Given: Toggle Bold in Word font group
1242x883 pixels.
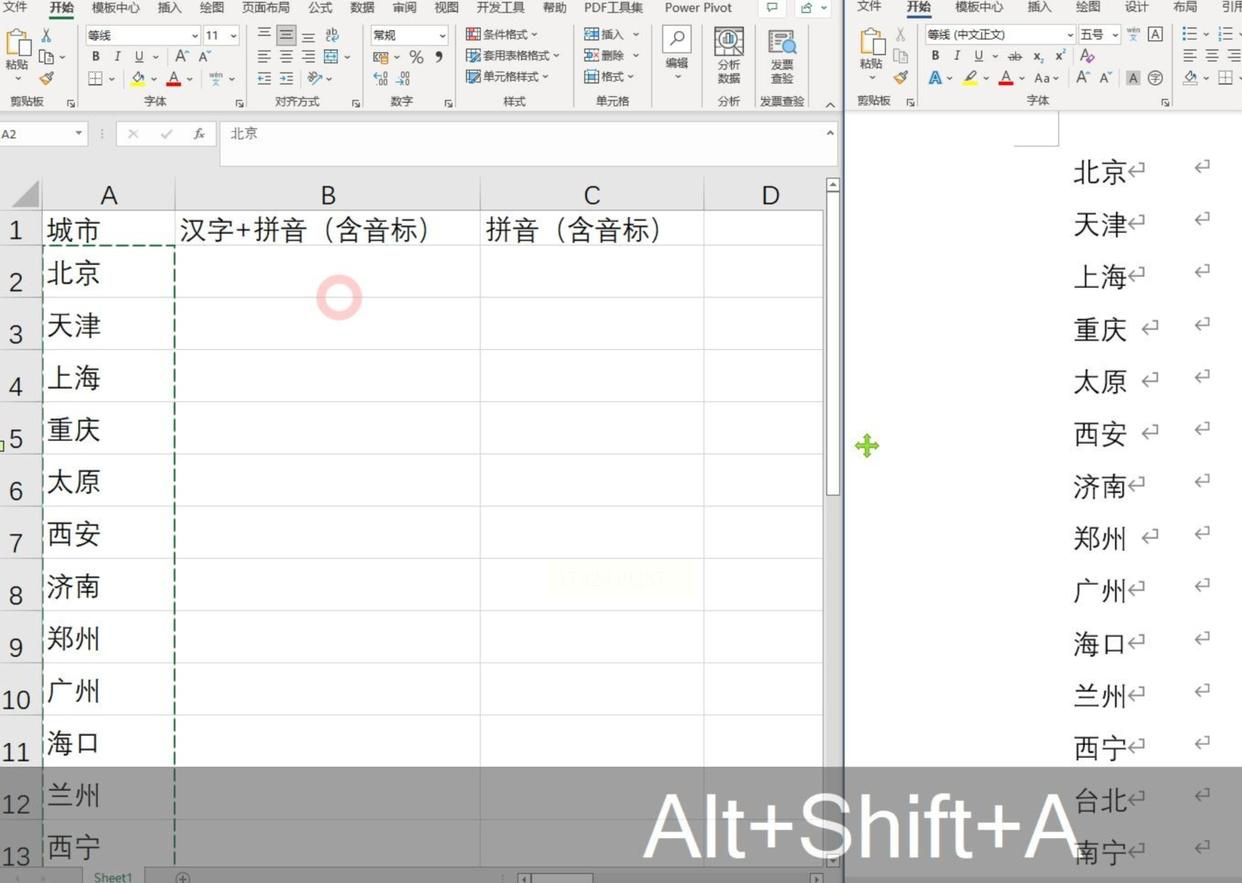Looking at the screenshot, I should (x=935, y=56).
